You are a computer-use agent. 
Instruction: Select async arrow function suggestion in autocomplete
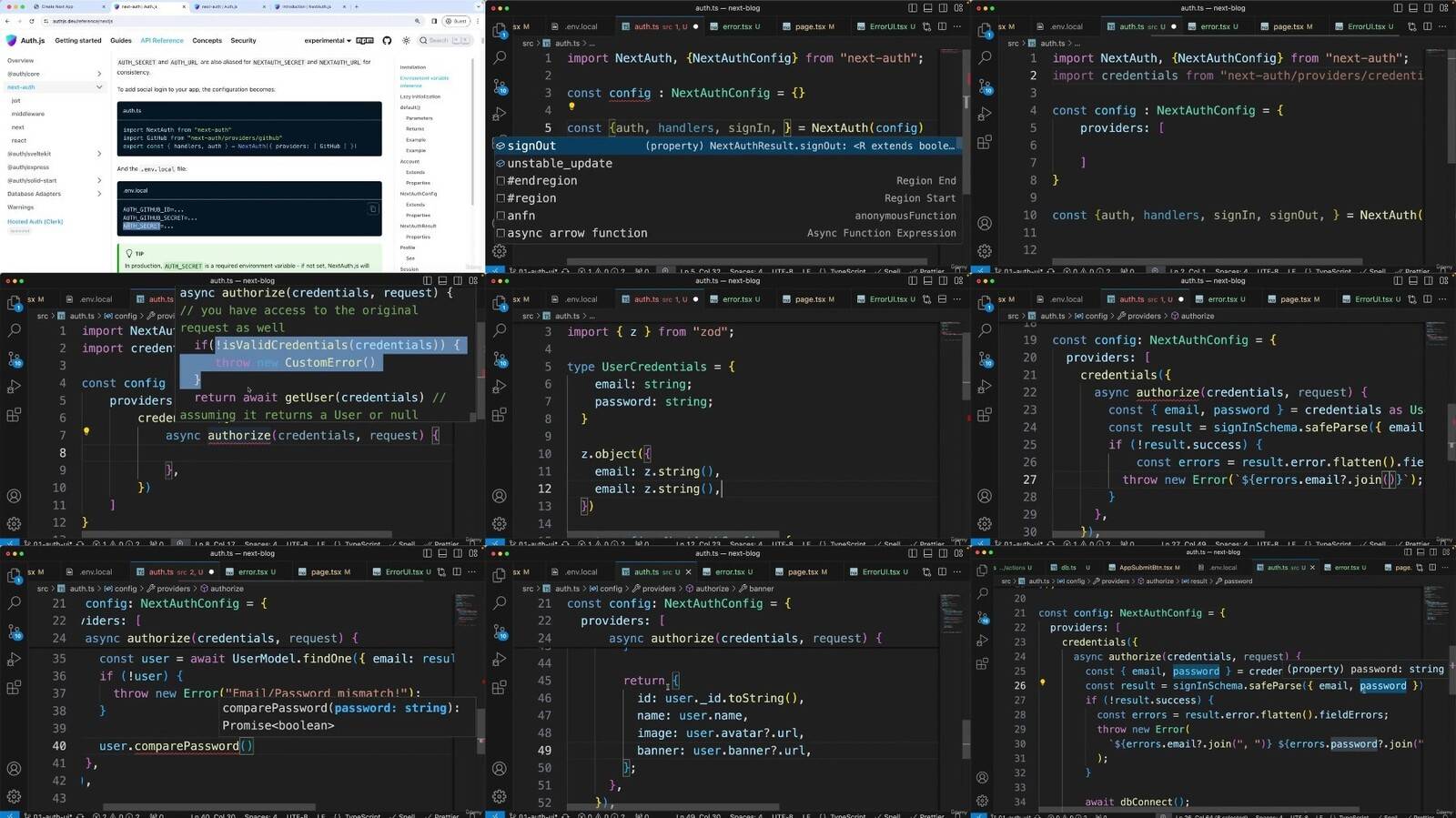coord(728,233)
